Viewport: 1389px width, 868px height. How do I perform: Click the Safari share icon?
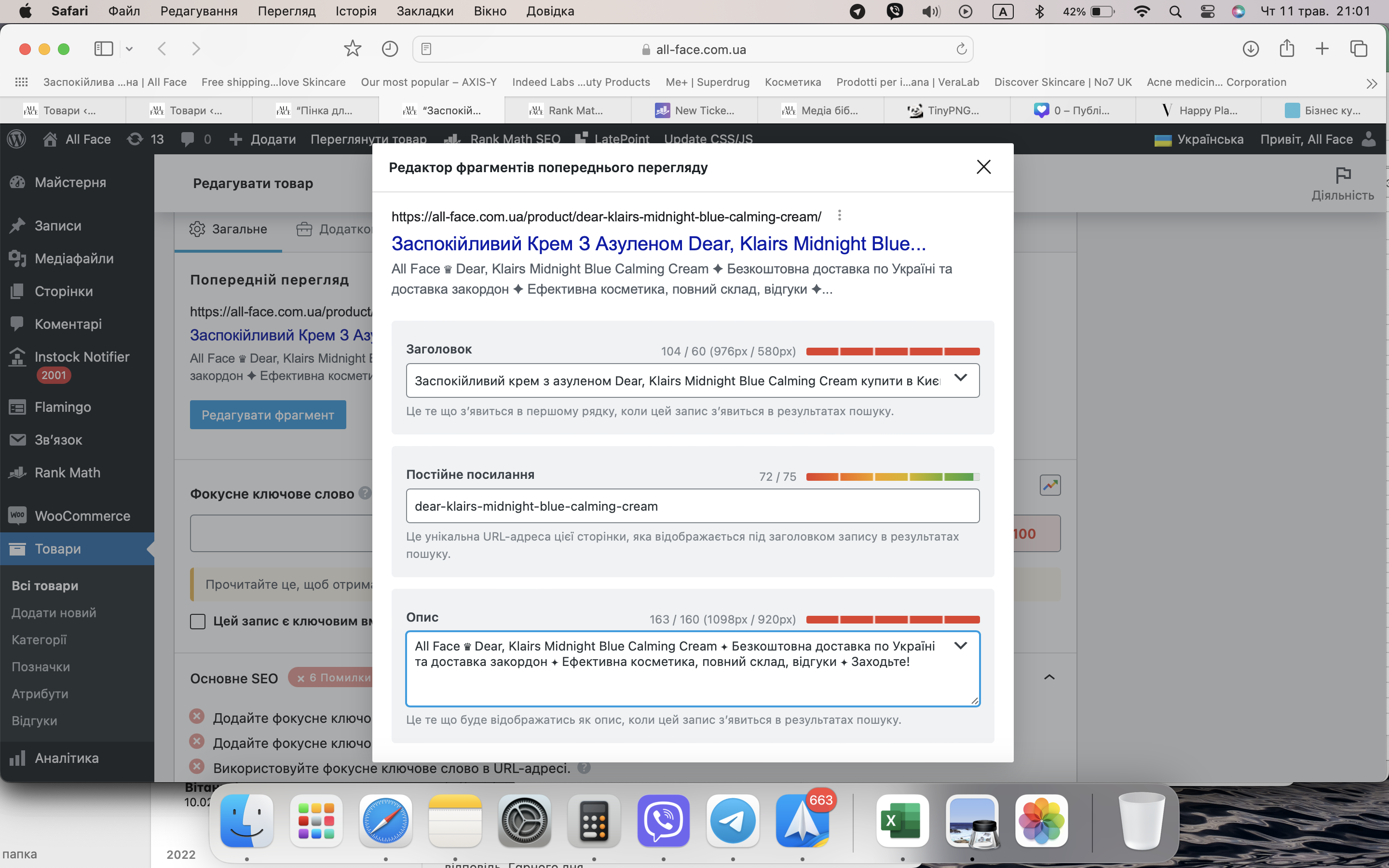(1286, 49)
